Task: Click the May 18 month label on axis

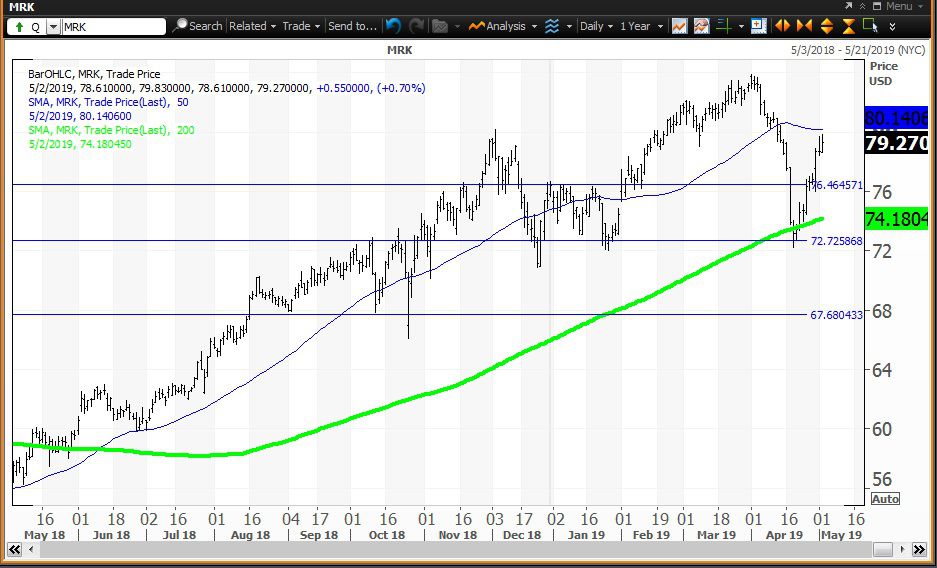Action: coord(44,535)
